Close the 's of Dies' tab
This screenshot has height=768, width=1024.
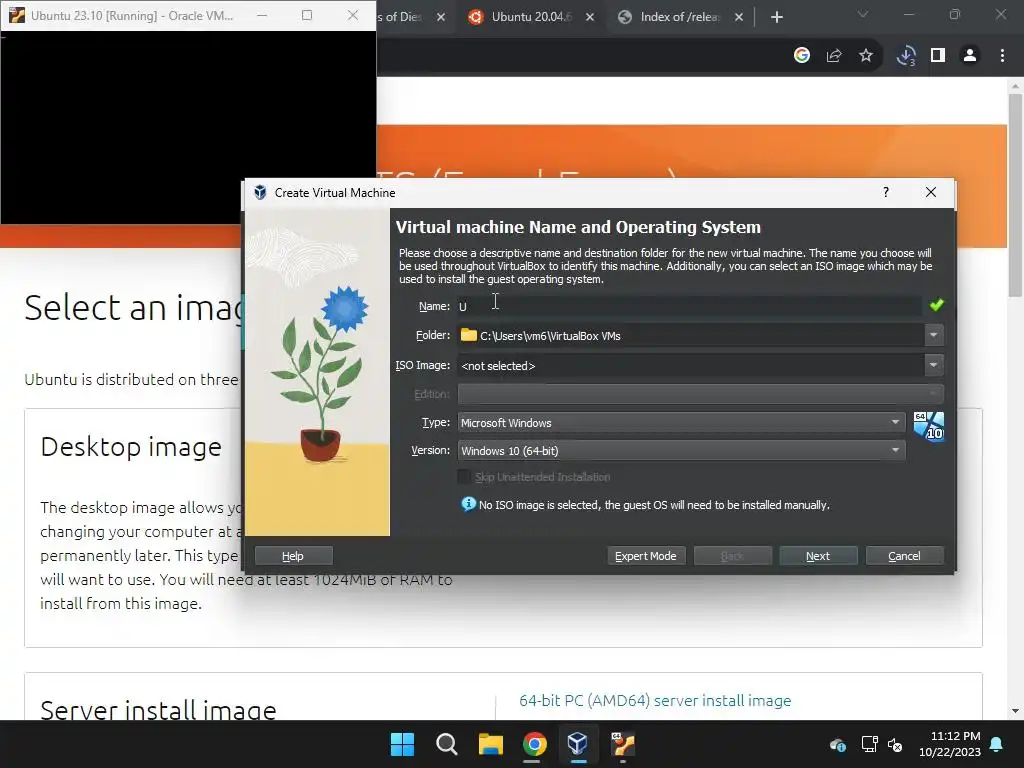tap(441, 17)
